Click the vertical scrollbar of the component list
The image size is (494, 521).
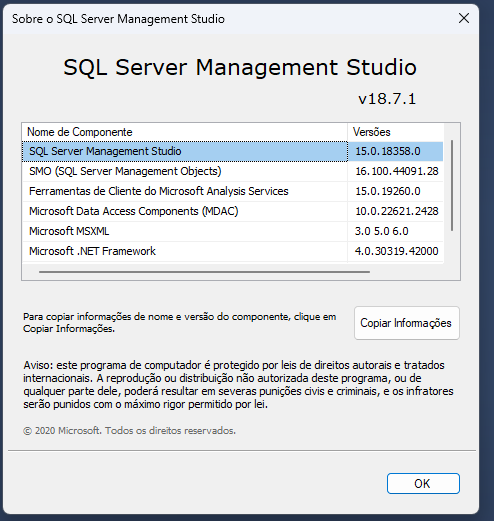point(452,185)
